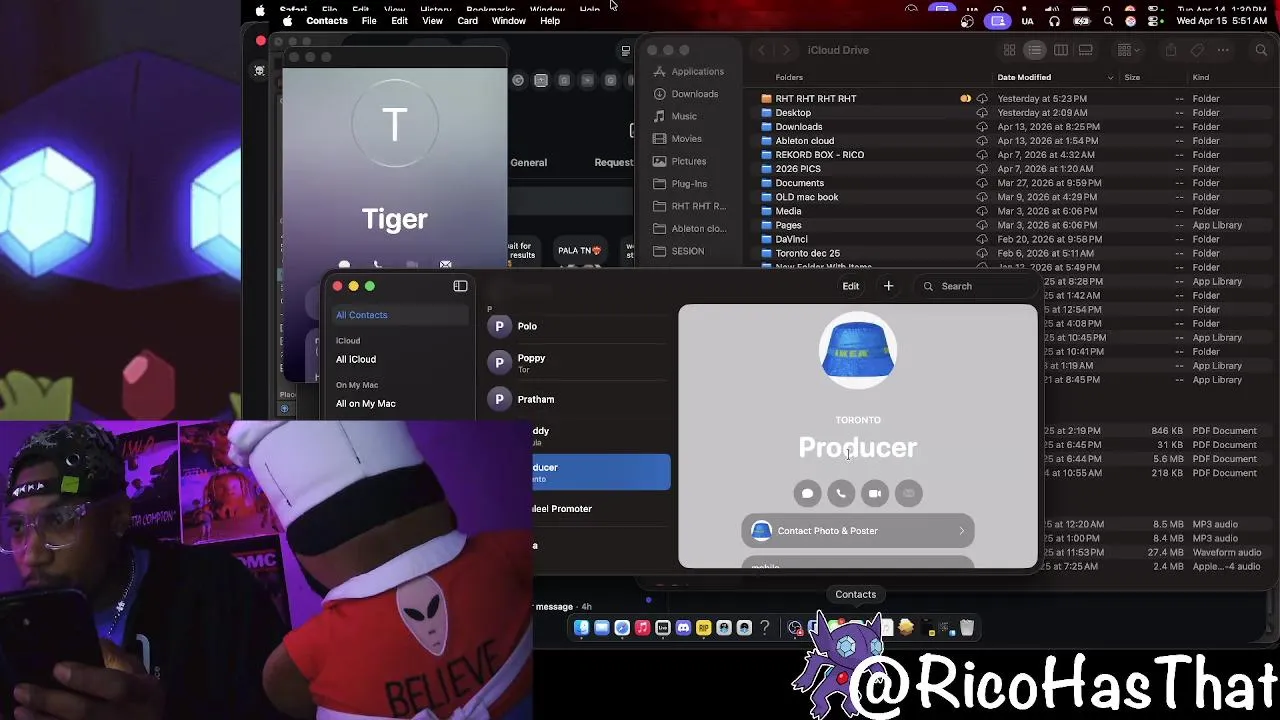The image size is (1280, 720).
Task: Open Downloads in Finder sidebar
Action: (x=688, y=94)
